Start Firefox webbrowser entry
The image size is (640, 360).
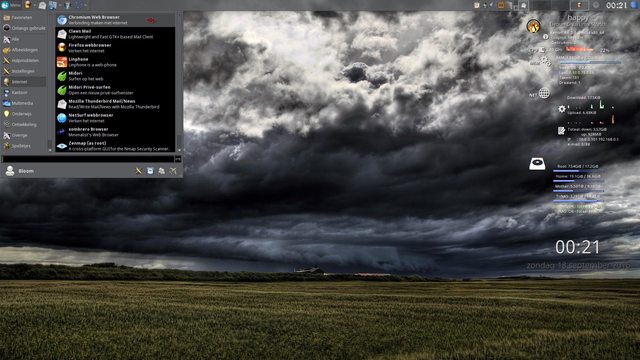point(116,48)
